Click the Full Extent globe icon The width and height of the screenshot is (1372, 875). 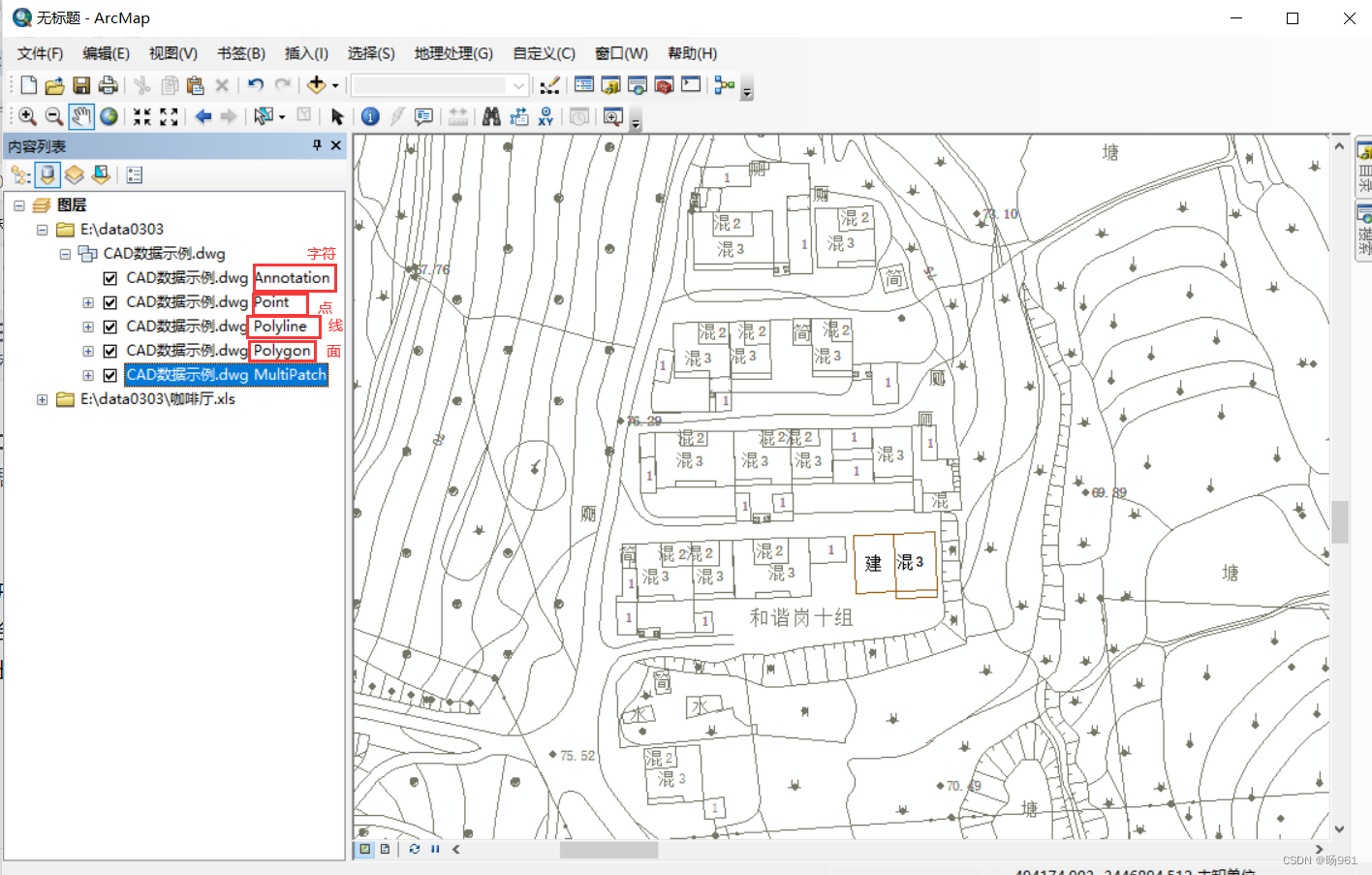coord(108,116)
